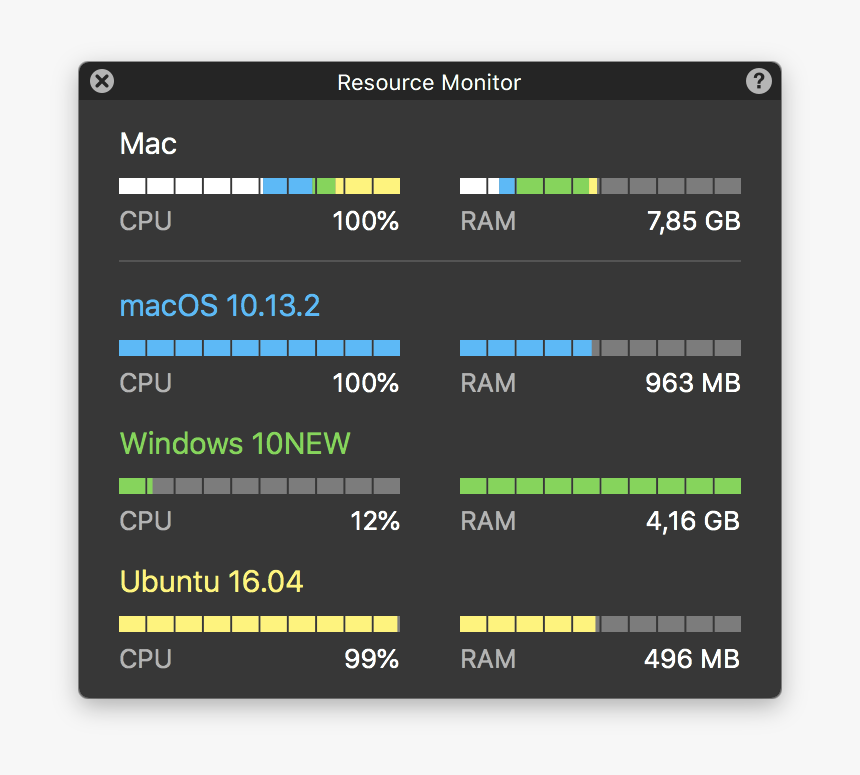Select the macOS 10.13.2 virtual machine name
Viewport: 860px width, 775px height.
tap(219, 306)
